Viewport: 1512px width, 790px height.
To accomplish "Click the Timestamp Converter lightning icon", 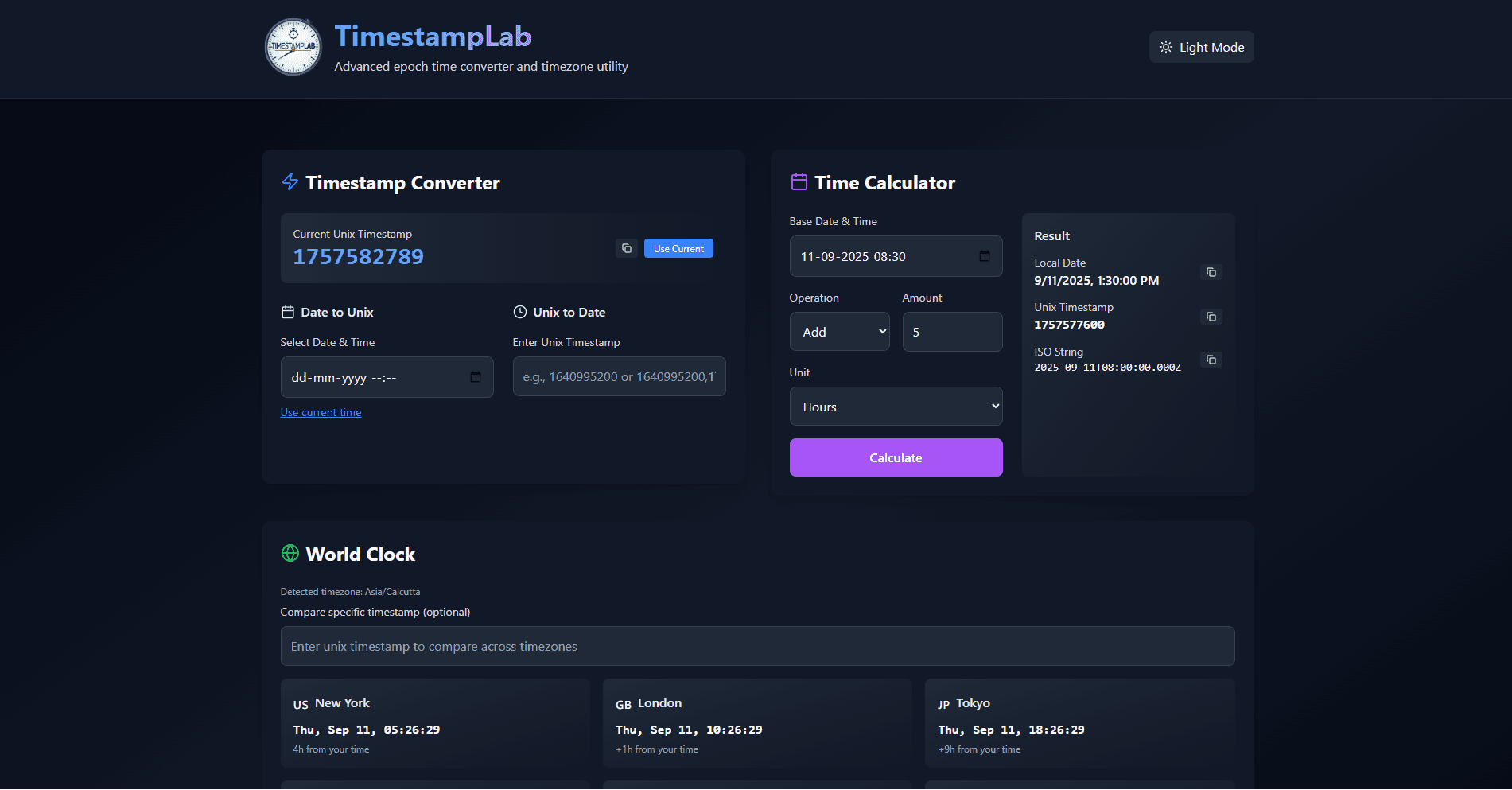I will (290, 182).
